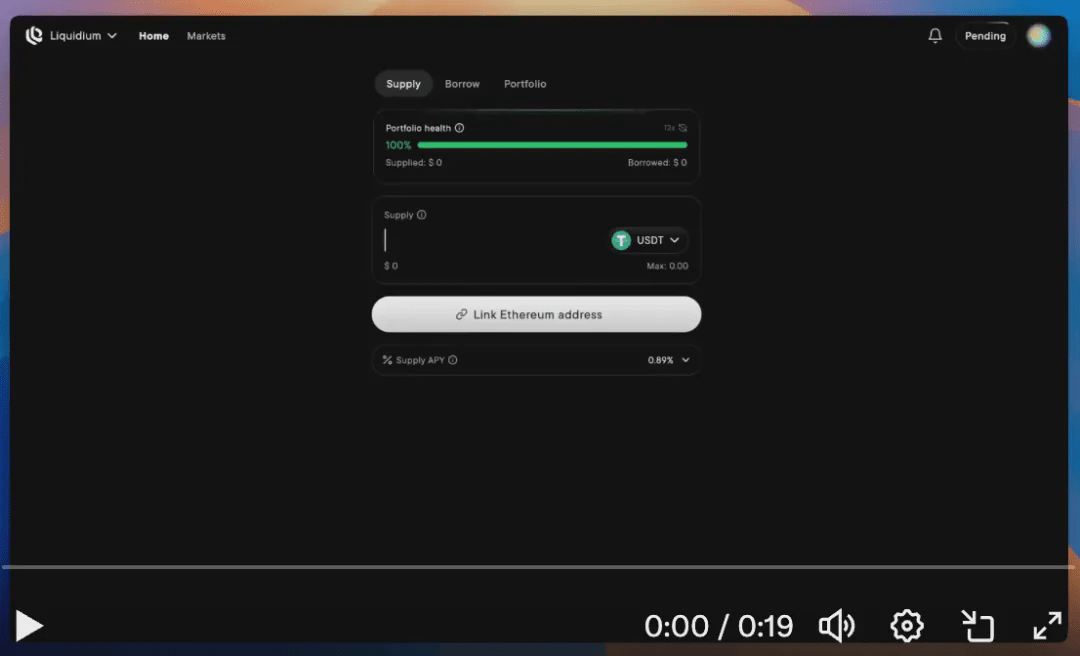Show Portfolio health info tooltip

click(459, 127)
